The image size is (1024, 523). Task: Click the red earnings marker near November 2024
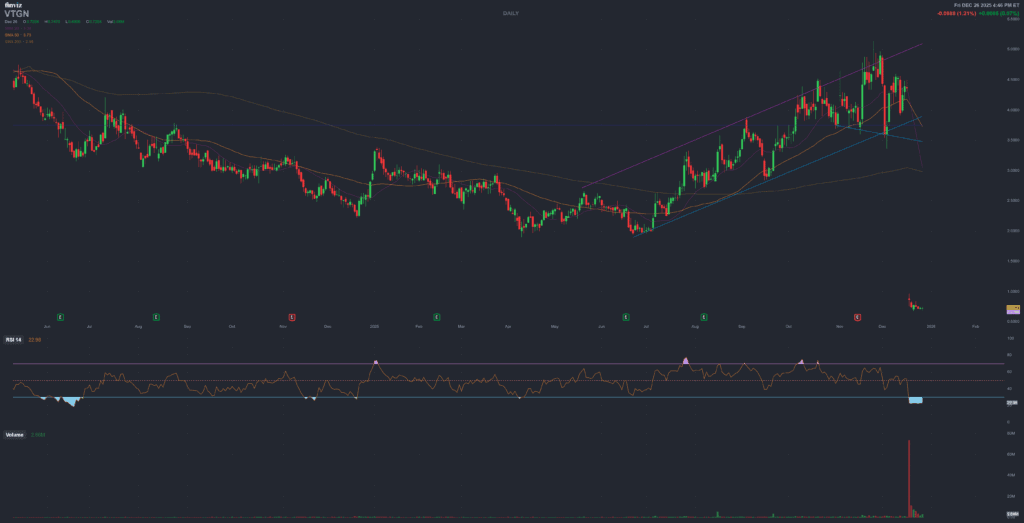point(292,316)
